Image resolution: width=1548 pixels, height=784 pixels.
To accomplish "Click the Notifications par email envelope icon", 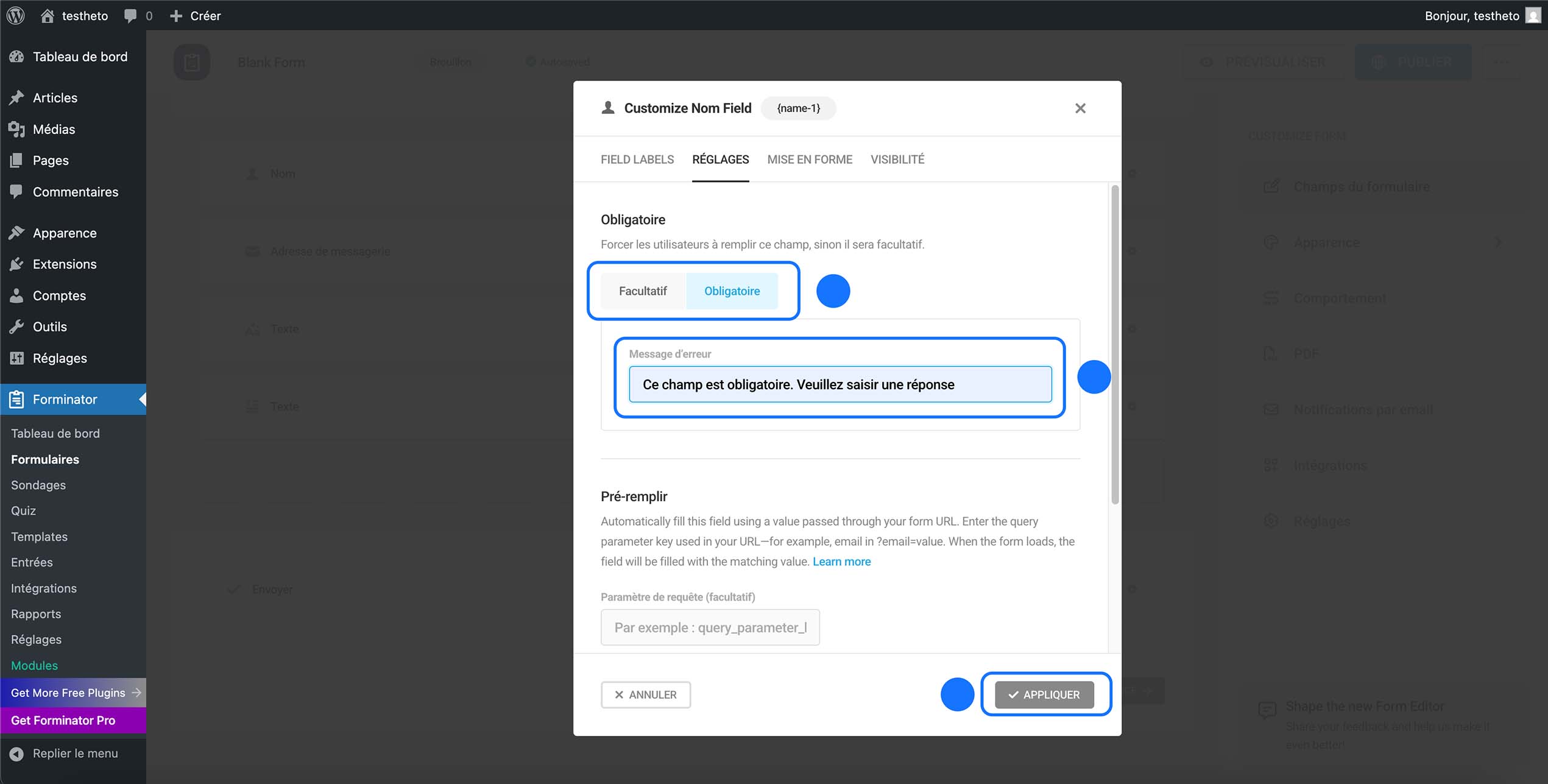I will [x=1271, y=409].
